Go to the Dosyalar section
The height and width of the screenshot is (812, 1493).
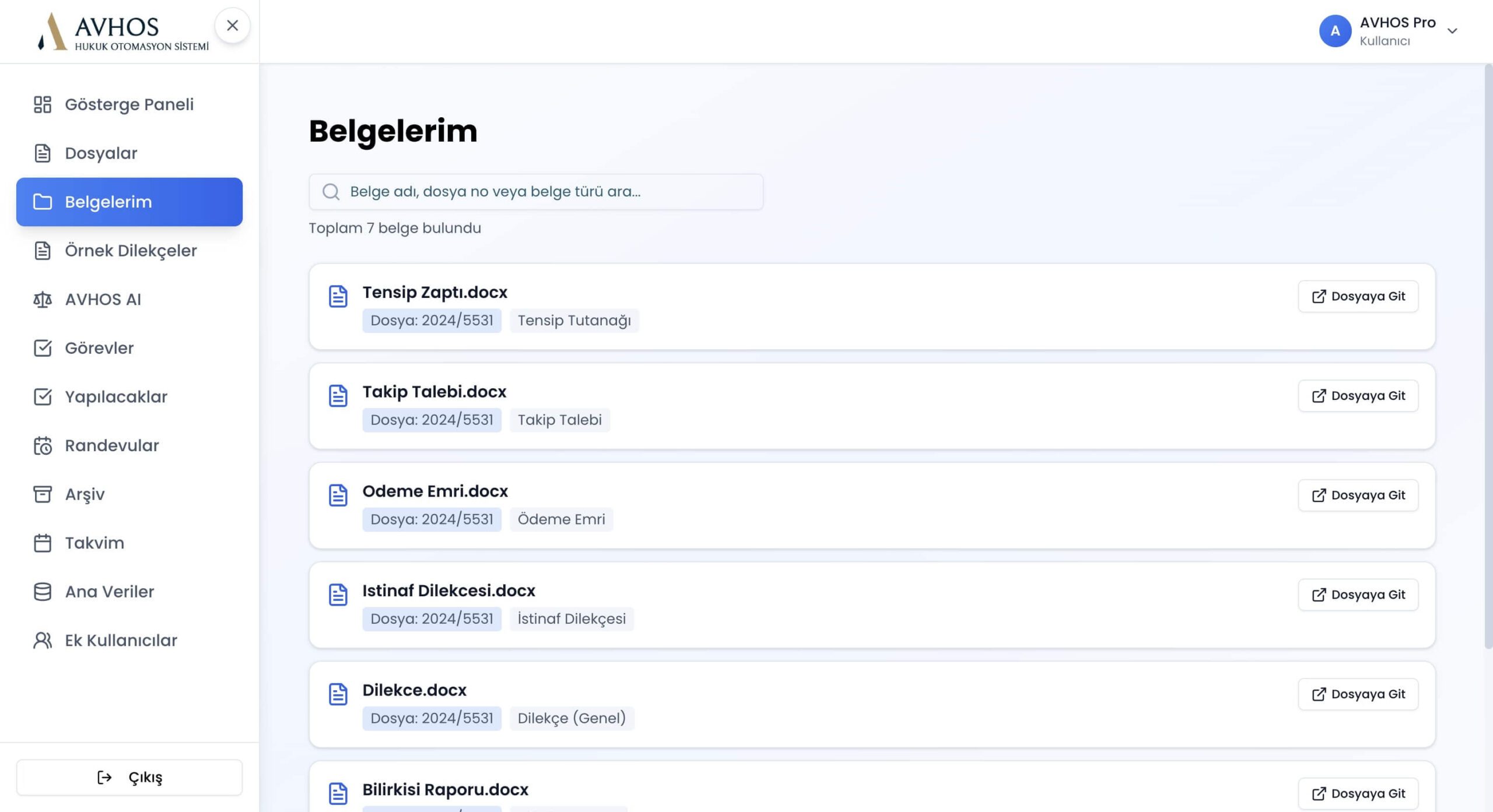point(101,153)
